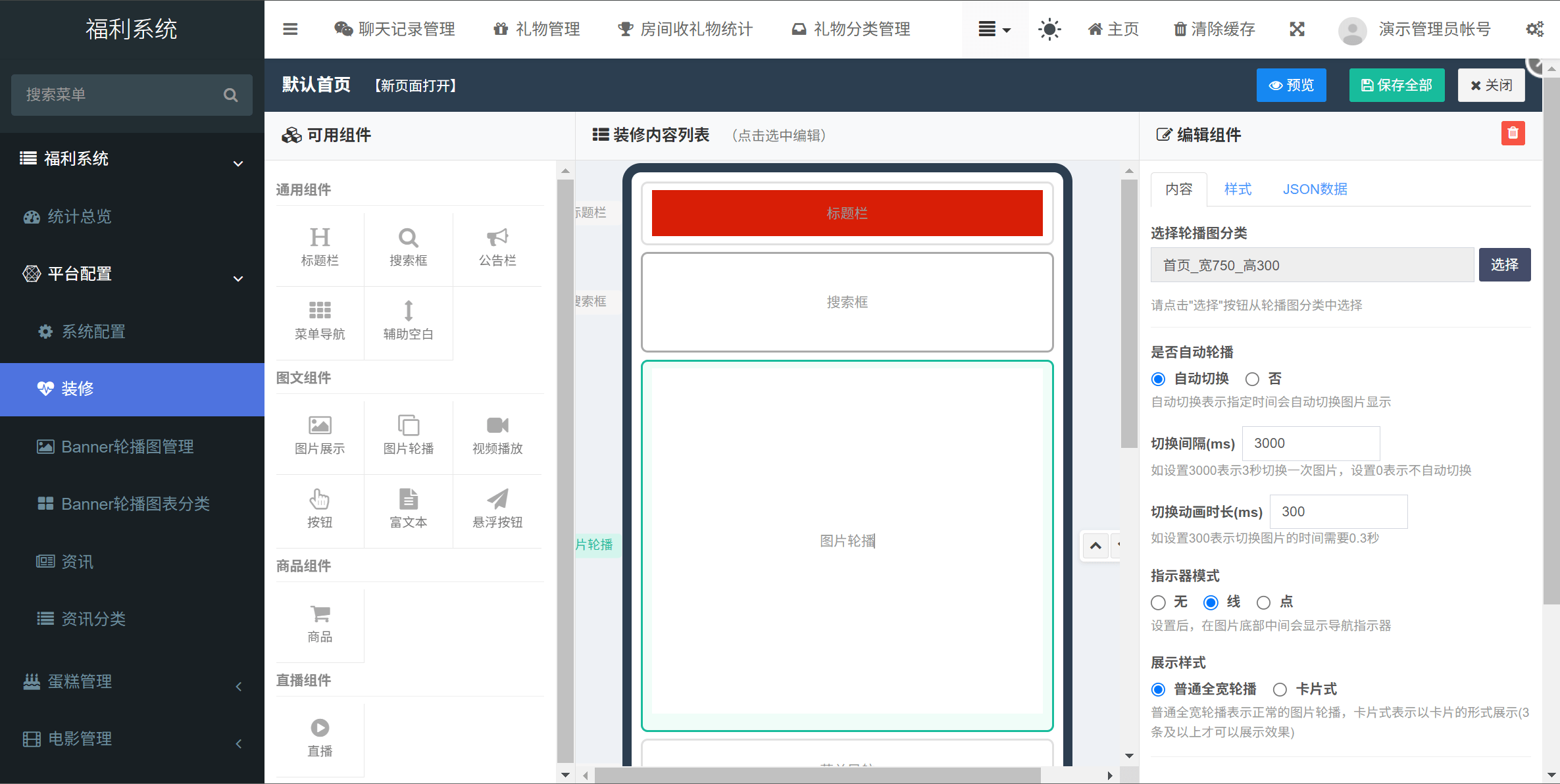Add the 富文本 rich text component

[x=409, y=510]
